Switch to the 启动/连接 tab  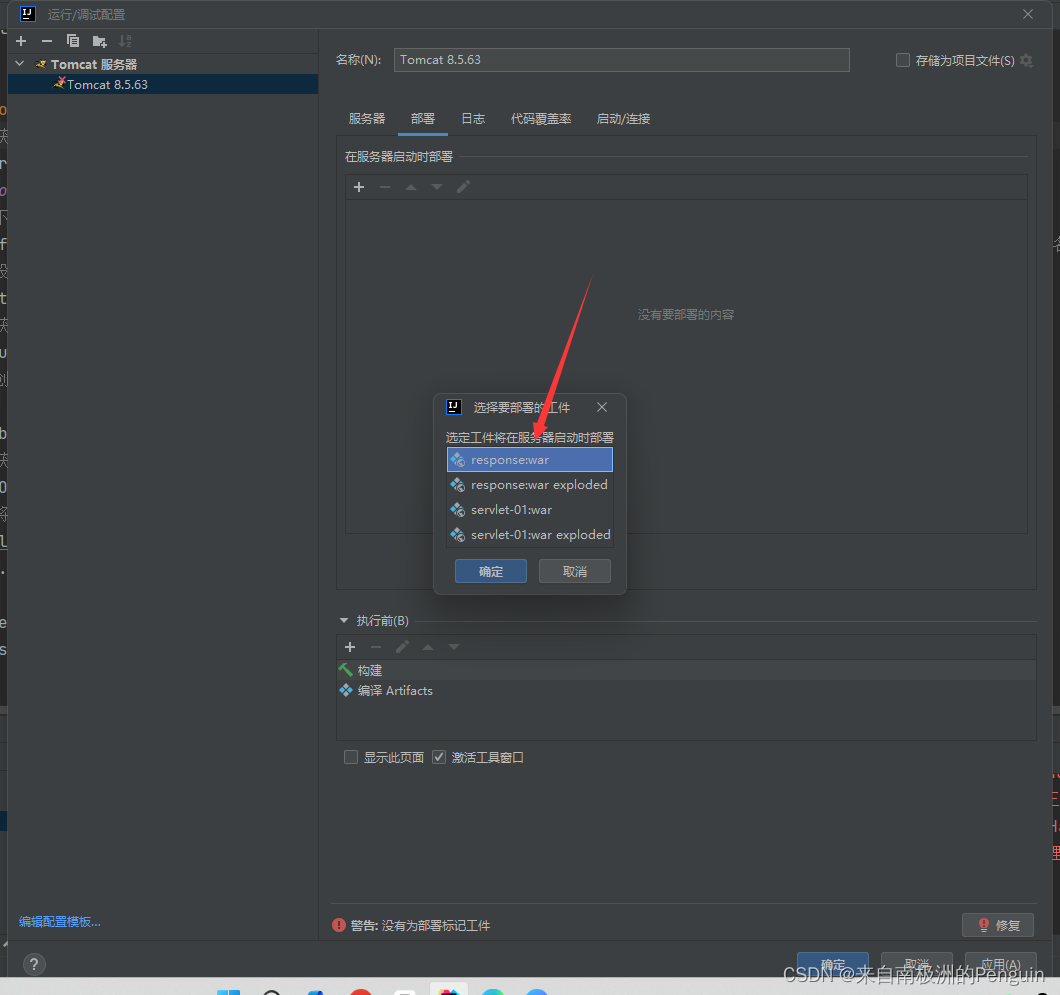click(623, 119)
